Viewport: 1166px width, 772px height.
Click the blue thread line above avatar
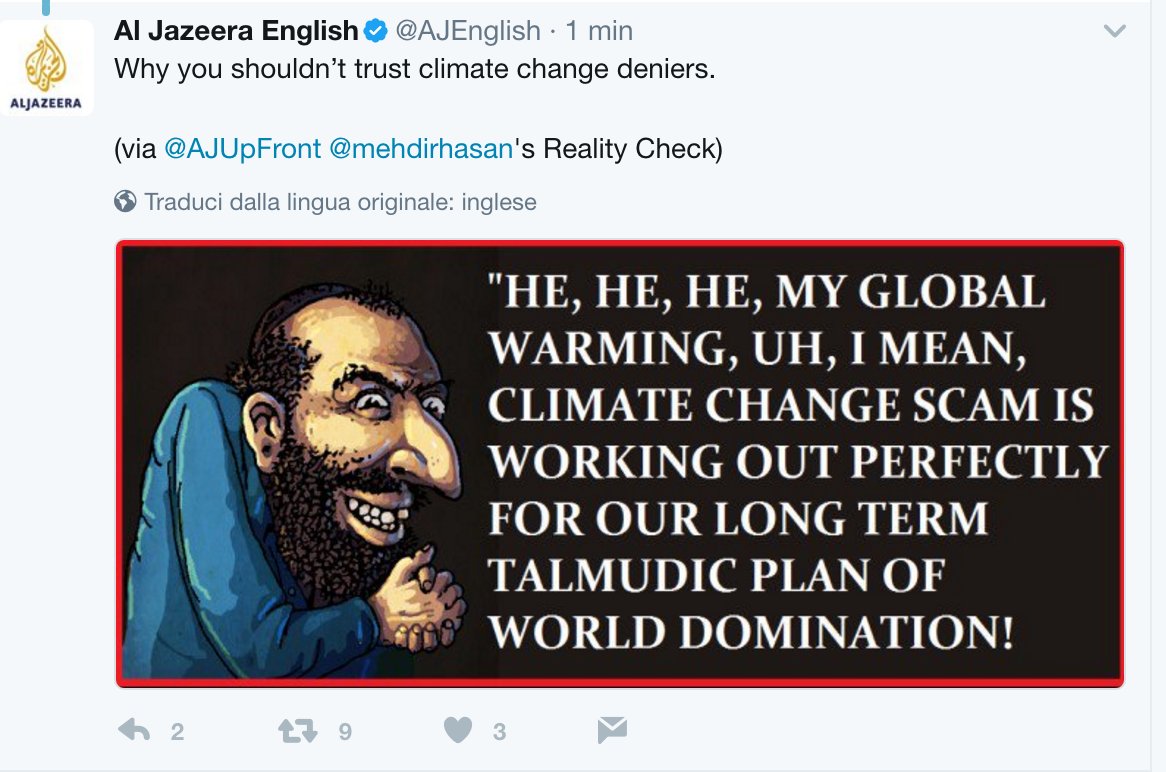[46, 7]
